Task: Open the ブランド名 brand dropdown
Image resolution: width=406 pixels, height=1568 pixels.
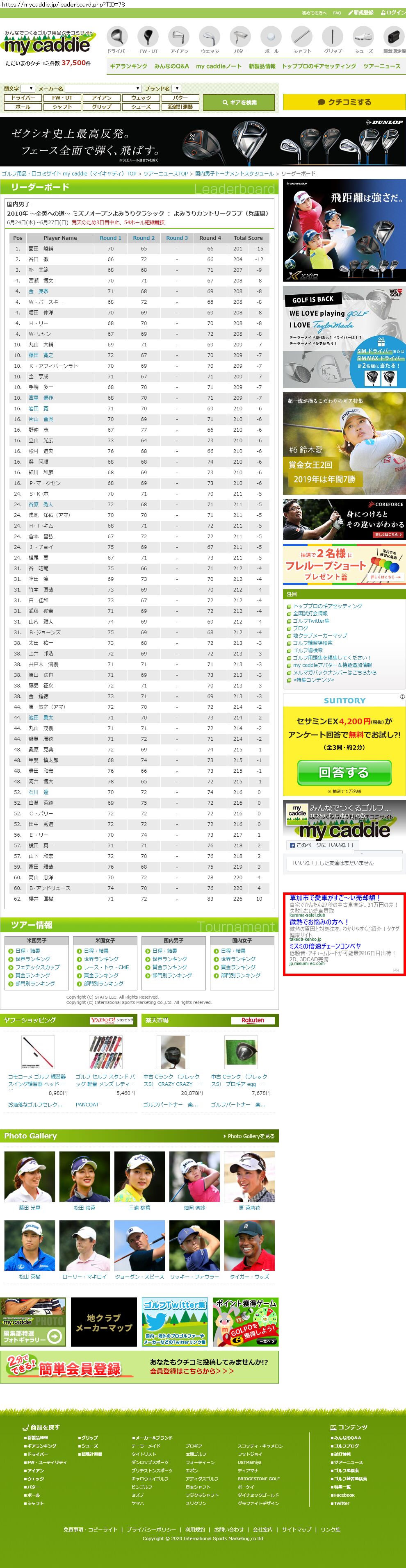Action: [x=176, y=89]
